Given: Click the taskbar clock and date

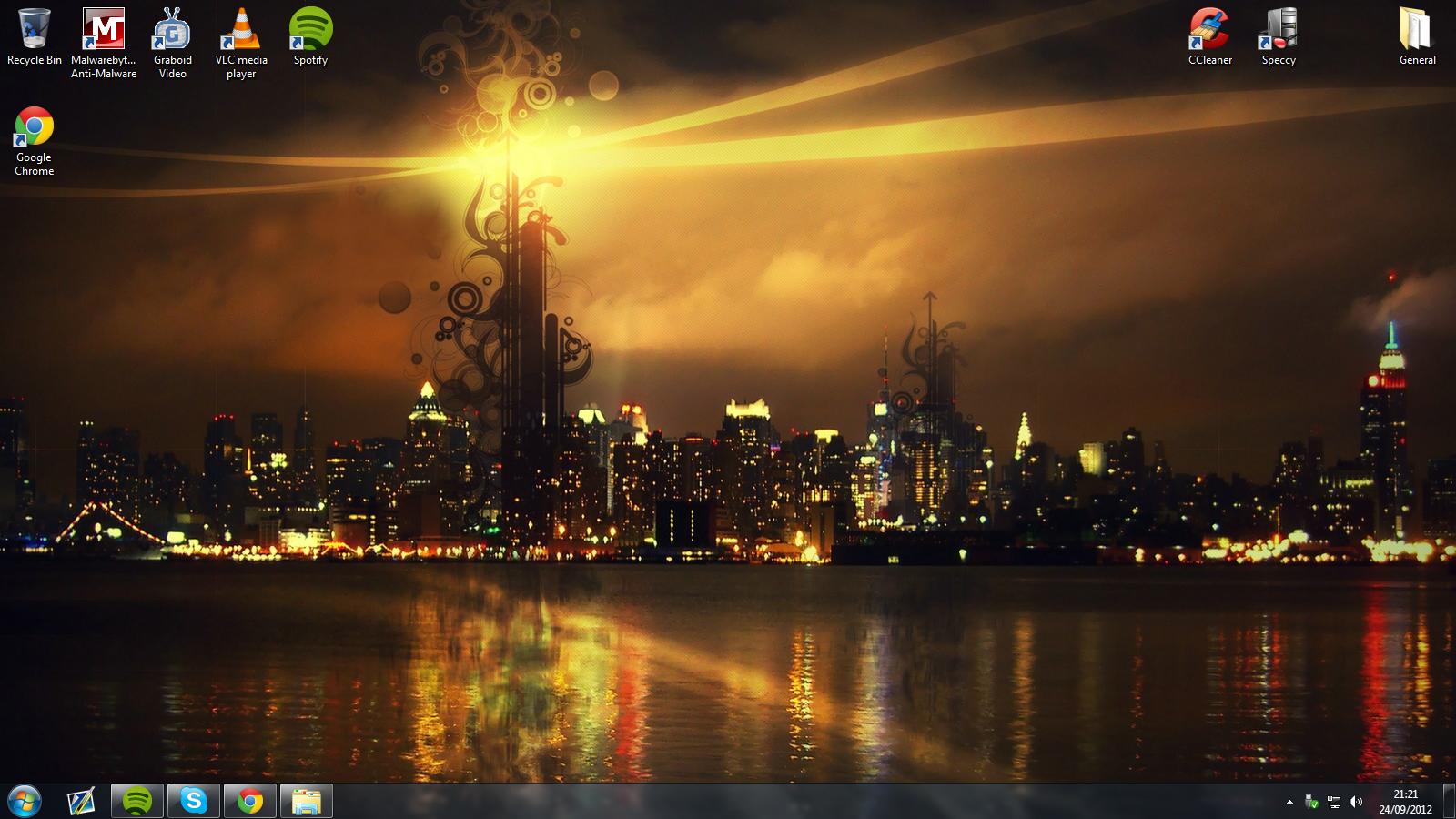Looking at the screenshot, I should [1406, 802].
